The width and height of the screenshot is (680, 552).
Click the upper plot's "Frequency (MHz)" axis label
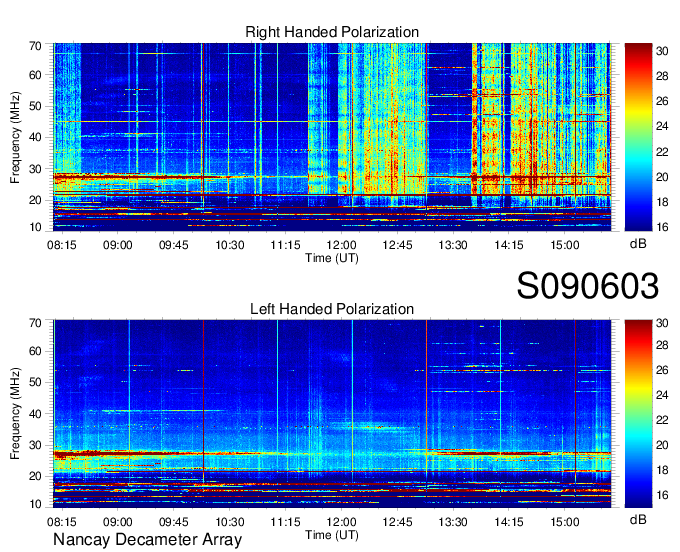(x=15, y=137)
